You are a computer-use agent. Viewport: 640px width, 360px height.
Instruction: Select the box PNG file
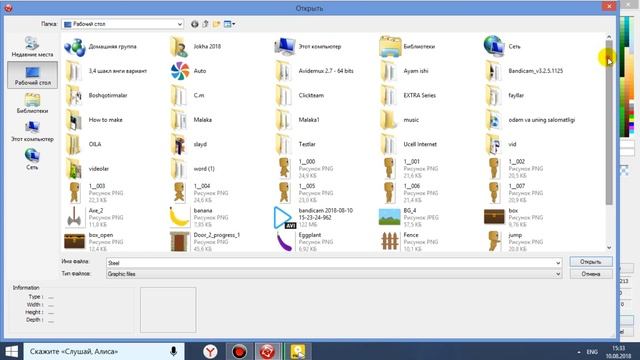click(514, 218)
